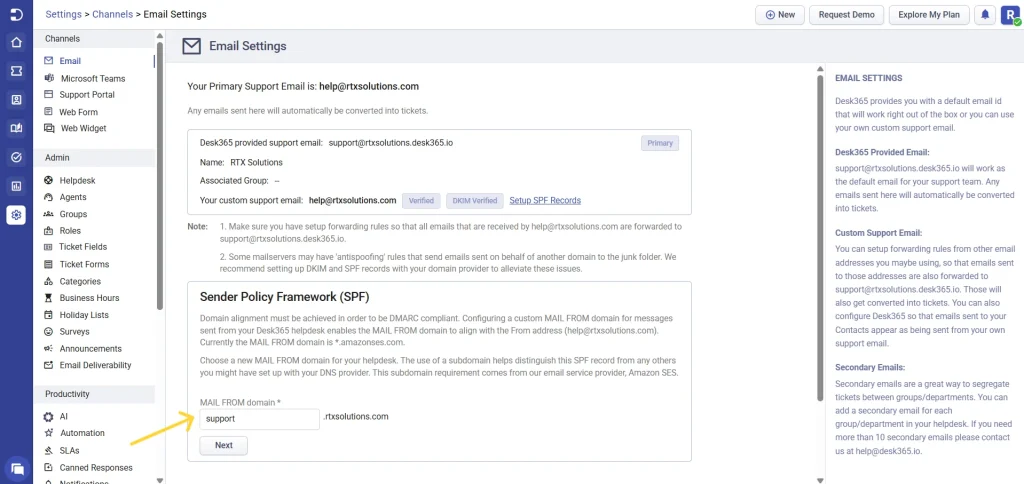The image size is (1024, 484).
Task: Open Email Deliverability in Admin menu
Action: [95, 365]
